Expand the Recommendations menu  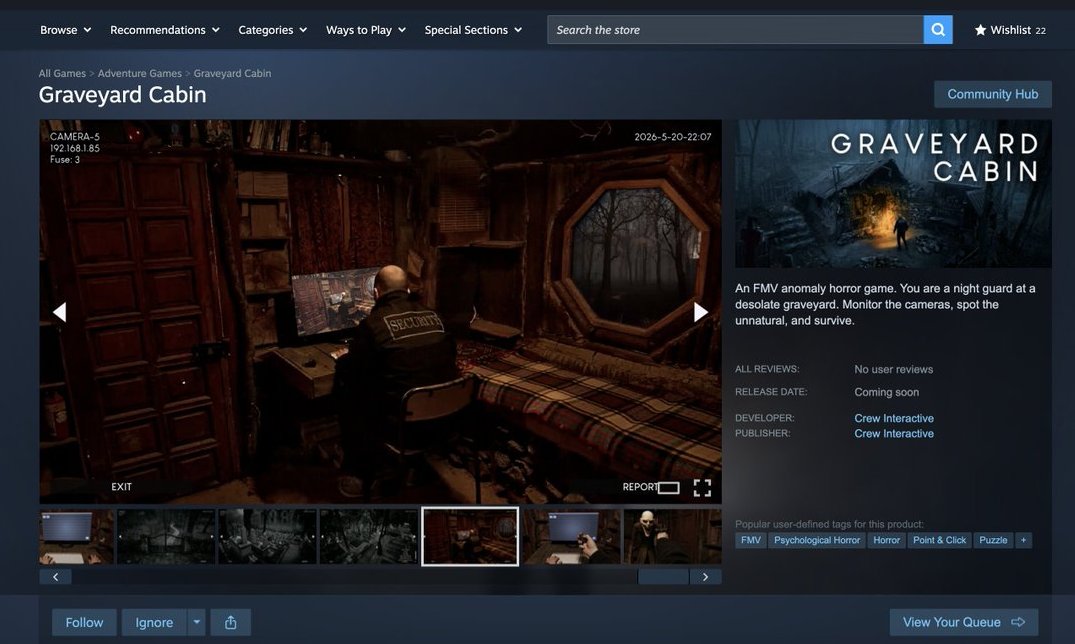(165, 29)
